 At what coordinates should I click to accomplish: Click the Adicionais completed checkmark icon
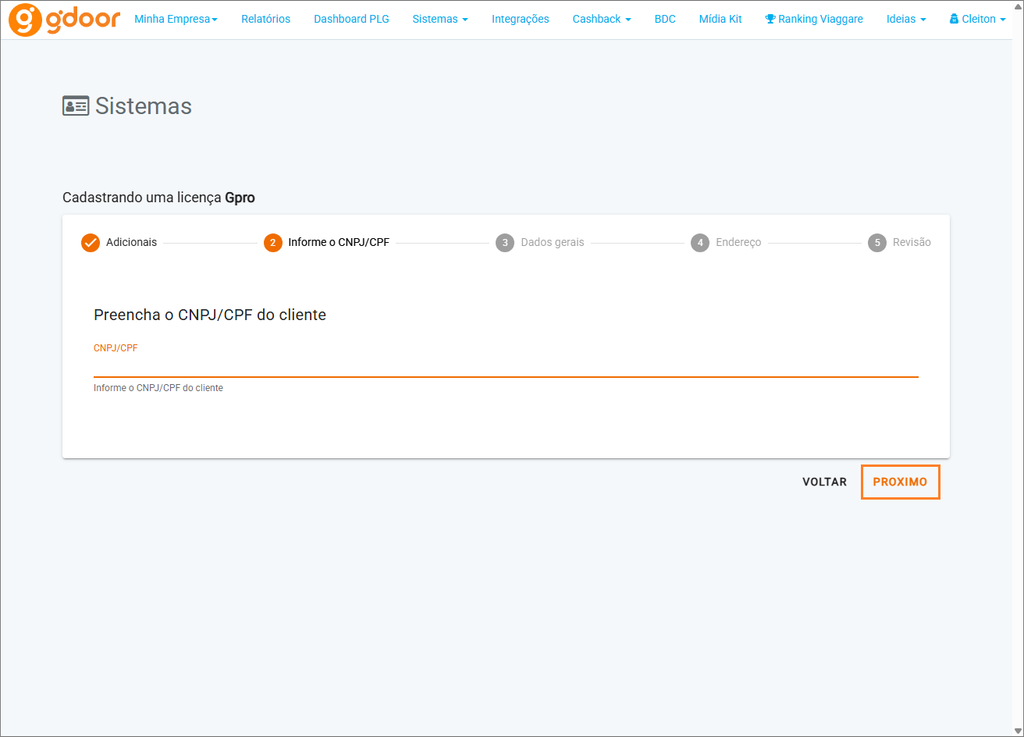click(90, 242)
